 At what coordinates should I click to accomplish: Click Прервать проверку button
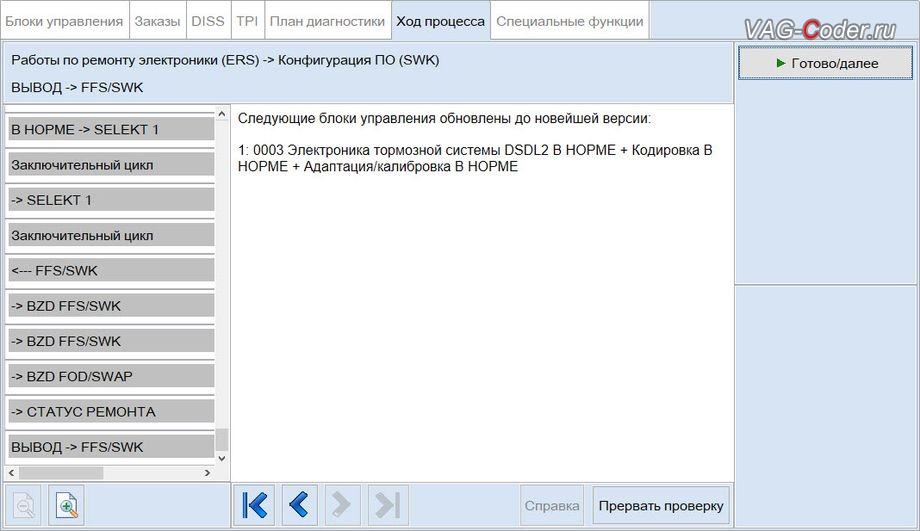pyautogui.click(x=660, y=506)
